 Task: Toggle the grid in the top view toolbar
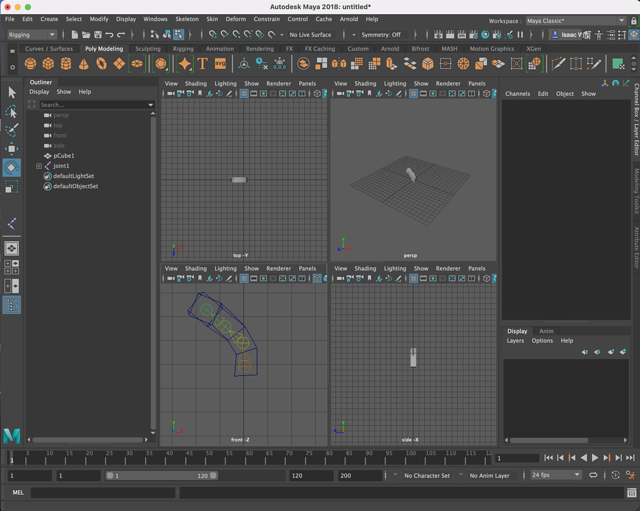244,93
